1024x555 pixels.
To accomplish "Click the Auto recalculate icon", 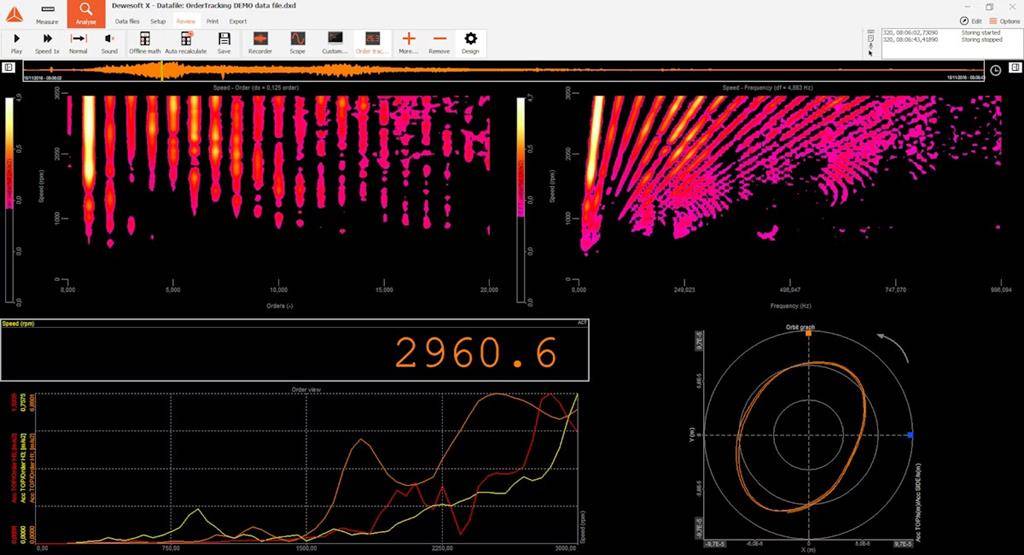I will tap(185, 42).
